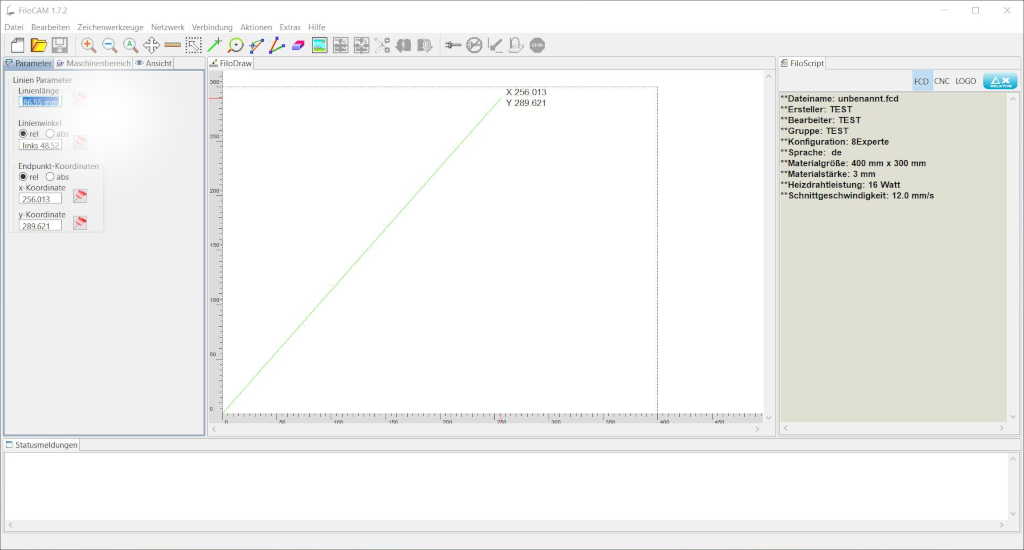This screenshot has width=1024, height=550.
Task: Select 'rel' under Endpunkt-Koordinaten
Action: [x=24, y=176]
